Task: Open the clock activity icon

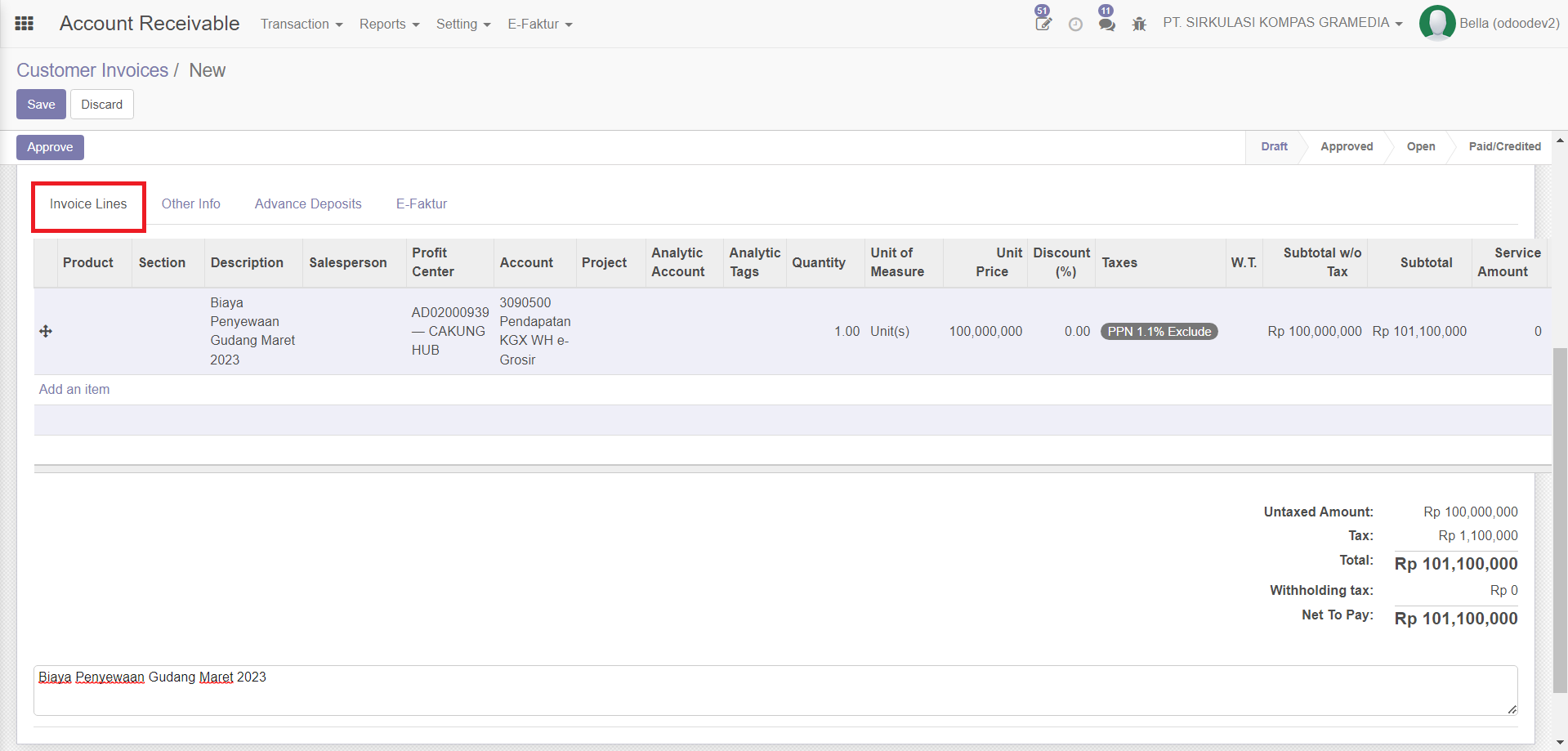Action: point(1075,25)
